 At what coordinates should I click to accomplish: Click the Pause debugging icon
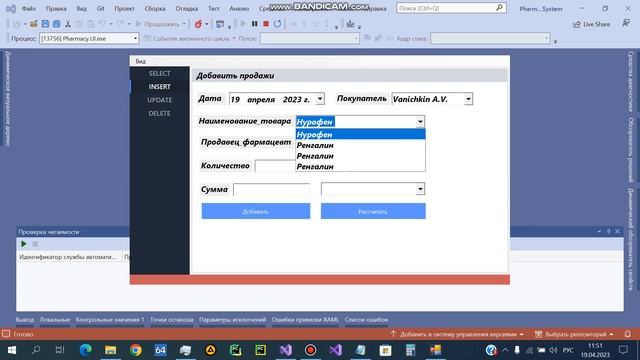pyautogui.click(x=254, y=24)
